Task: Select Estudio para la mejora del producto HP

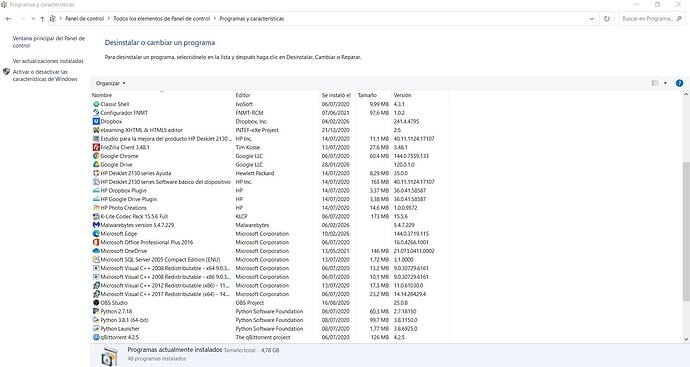Action: pos(269,139)
